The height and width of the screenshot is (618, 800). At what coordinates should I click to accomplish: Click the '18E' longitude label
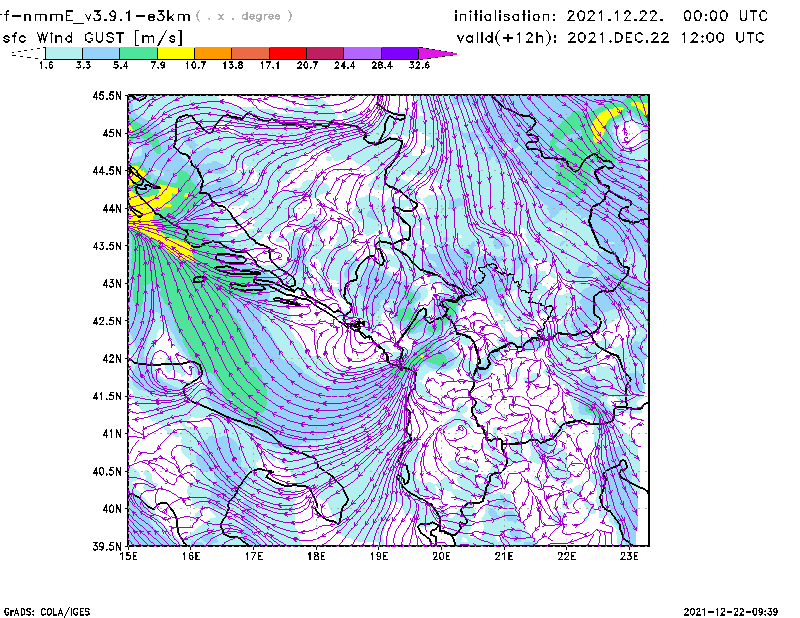[316, 556]
